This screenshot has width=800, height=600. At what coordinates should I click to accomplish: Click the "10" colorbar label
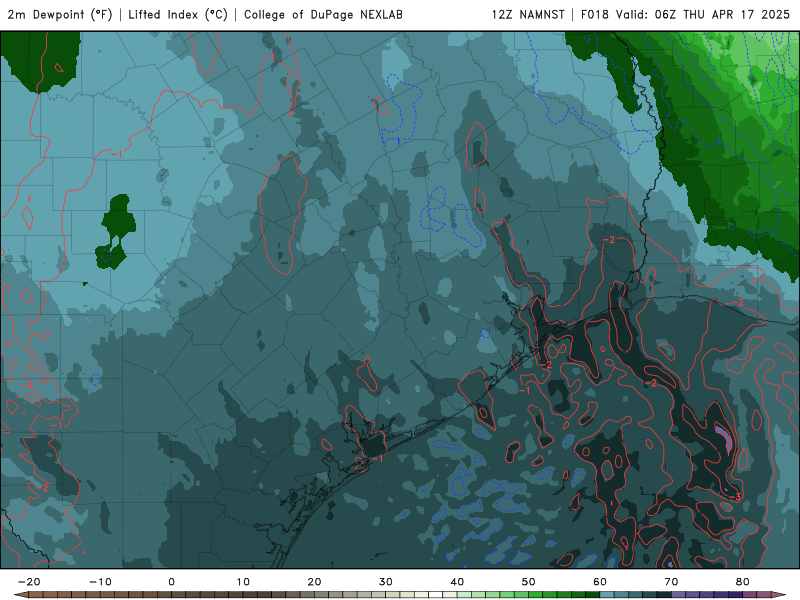(x=243, y=582)
